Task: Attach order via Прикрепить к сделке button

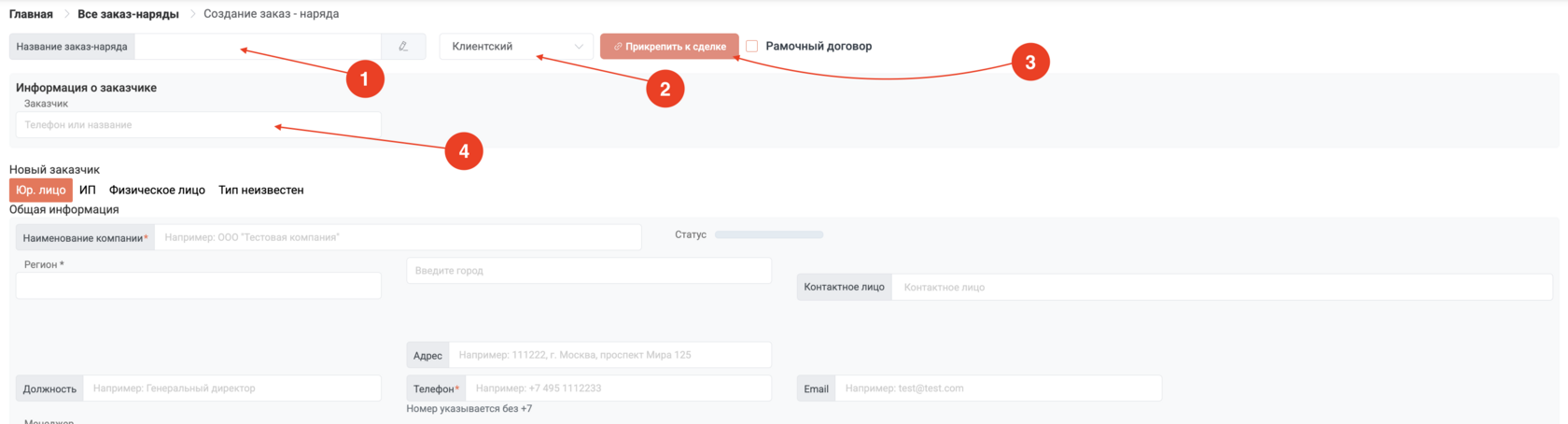Action: pyautogui.click(x=669, y=47)
